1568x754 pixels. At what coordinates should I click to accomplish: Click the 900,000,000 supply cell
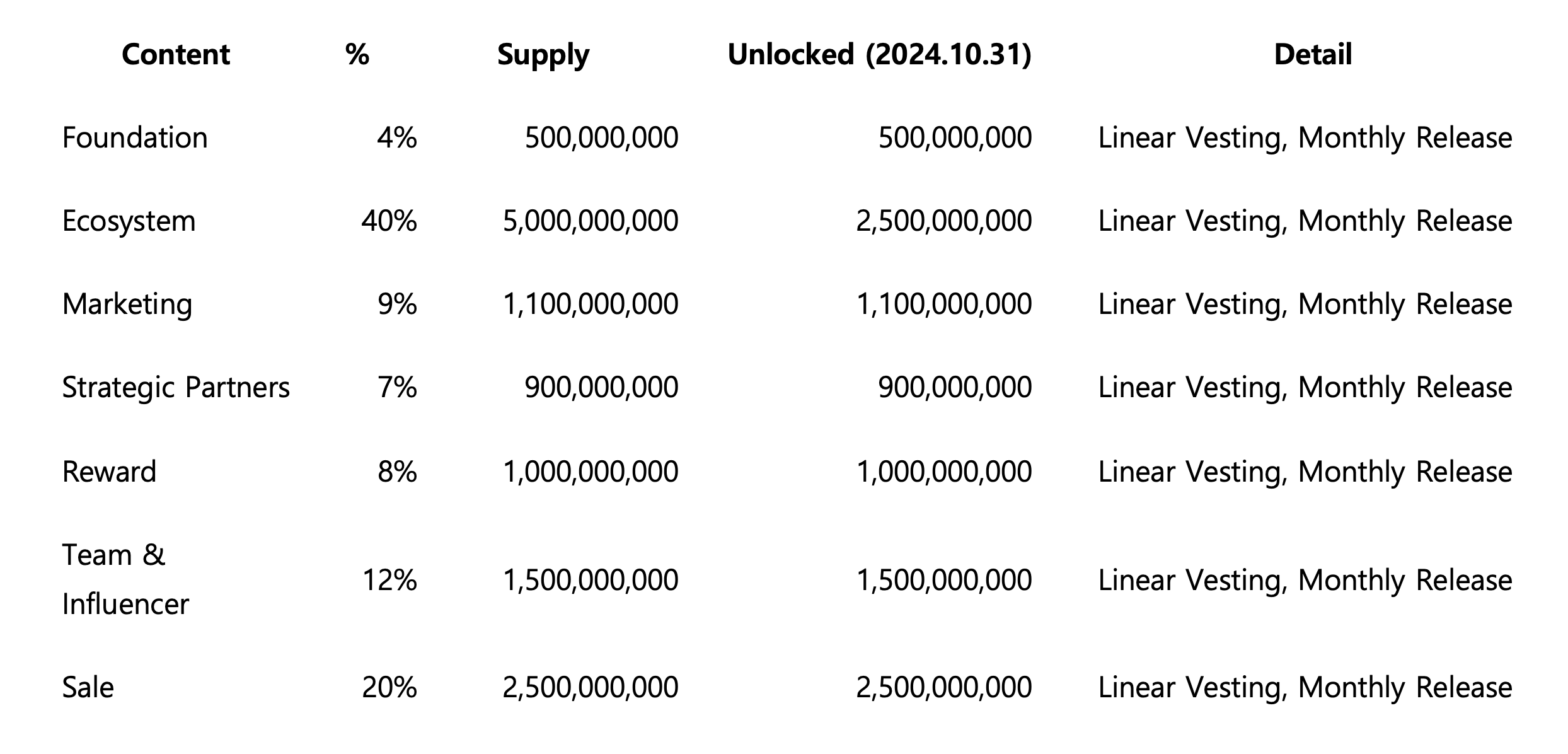pyautogui.click(x=601, y=387)
